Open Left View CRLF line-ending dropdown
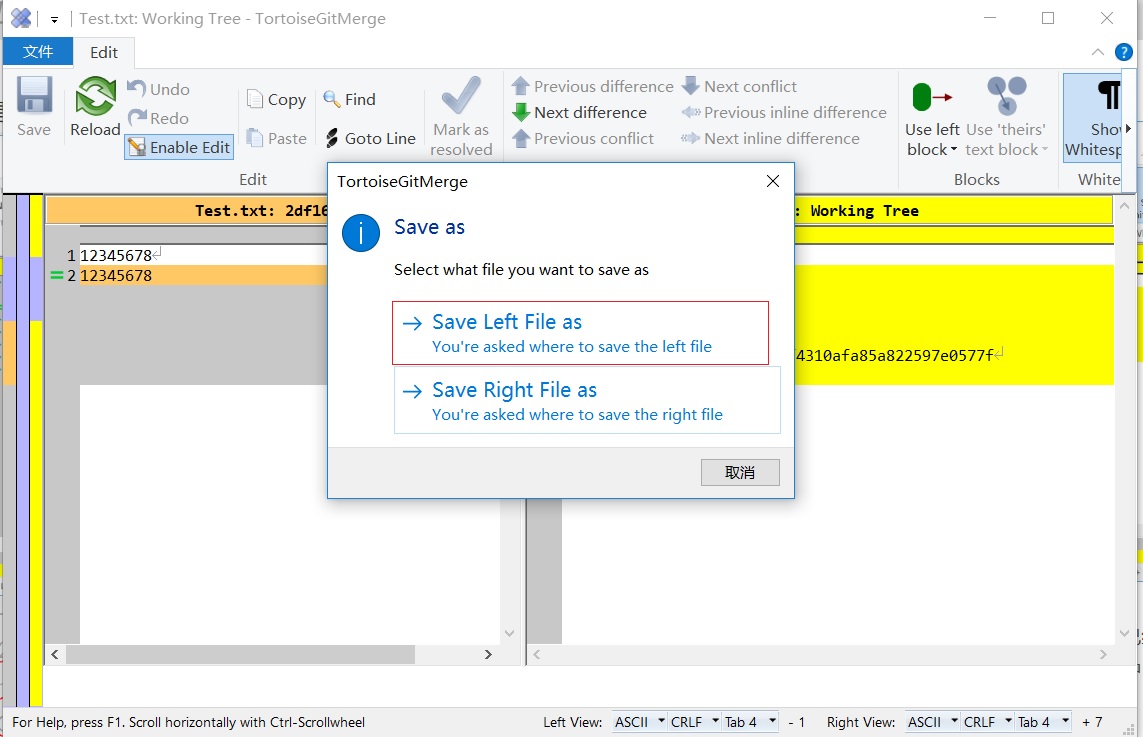This screenshot has width=1143, height=737. pyautogui.click(x=695, y=722)
